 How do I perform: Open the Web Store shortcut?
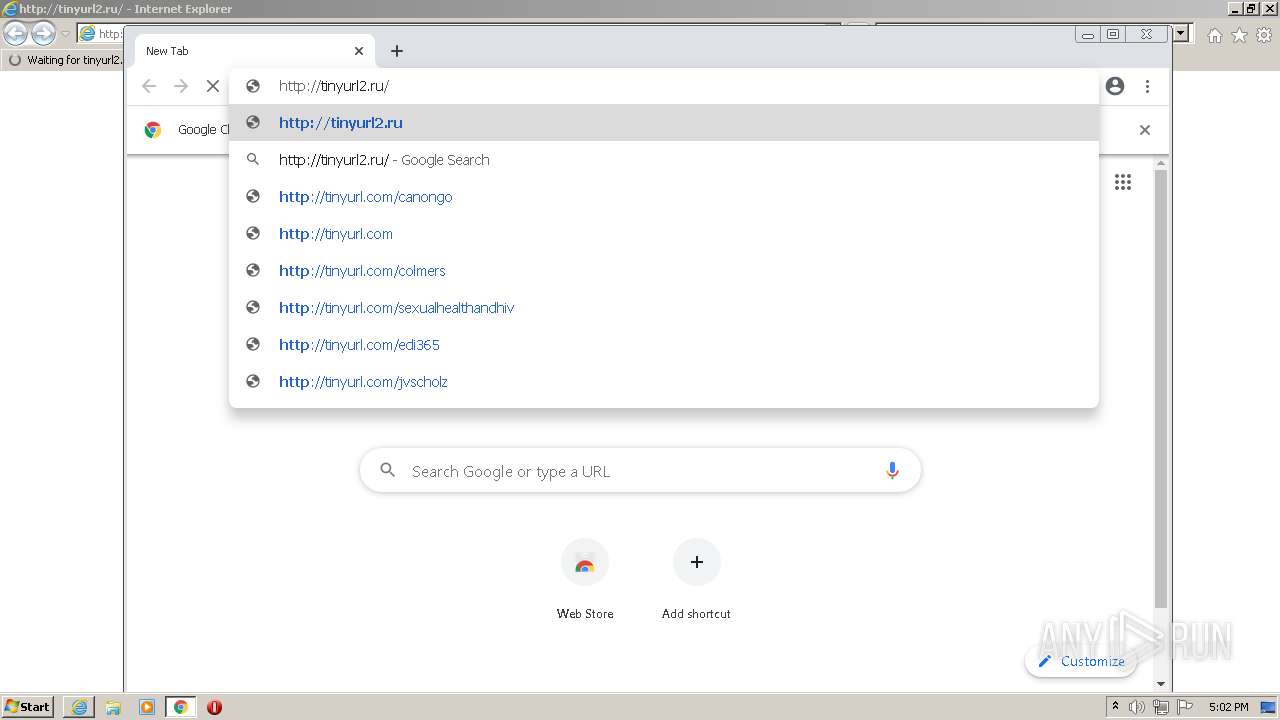[585, 580]
